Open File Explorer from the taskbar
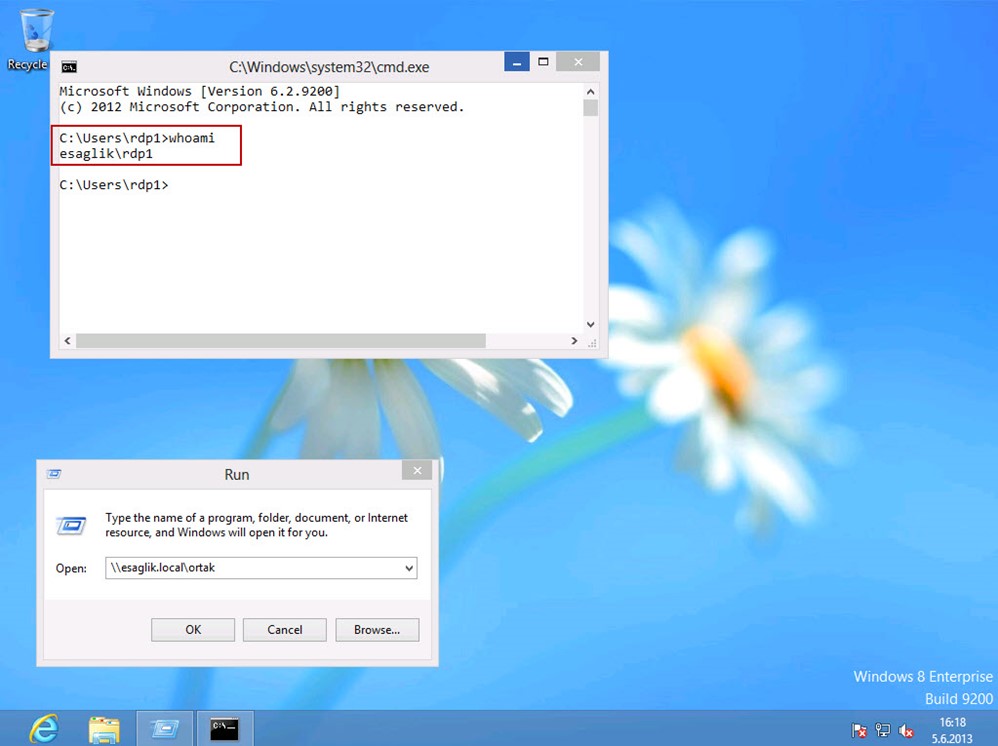The image size is (998, 746). tap(104, 729)
